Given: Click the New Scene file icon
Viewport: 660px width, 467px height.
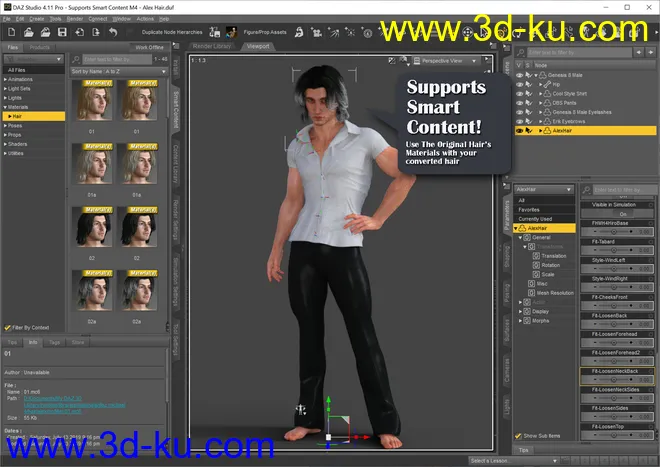Looking at the screenshot, I should (9, 33).
